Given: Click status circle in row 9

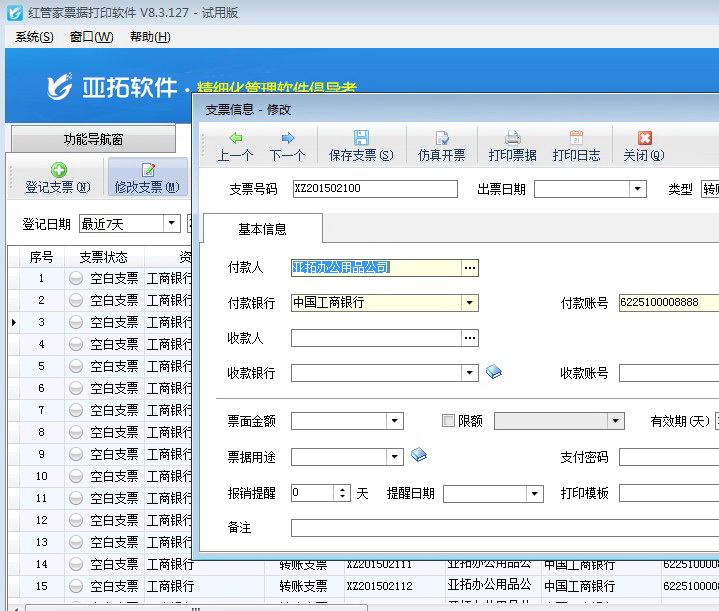Looking at the screenshot, I should point(76,454).
